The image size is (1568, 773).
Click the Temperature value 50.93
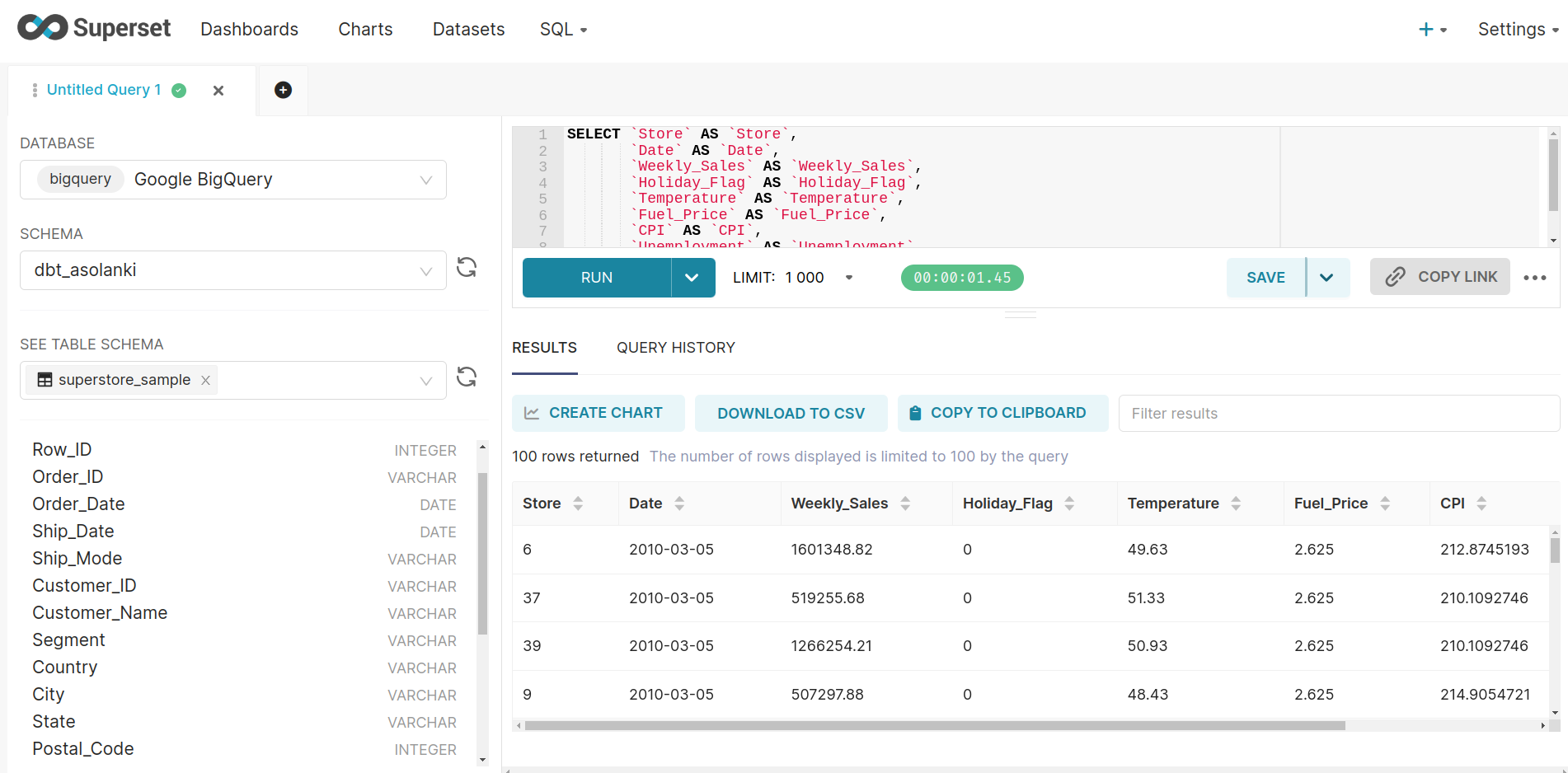1148,646
